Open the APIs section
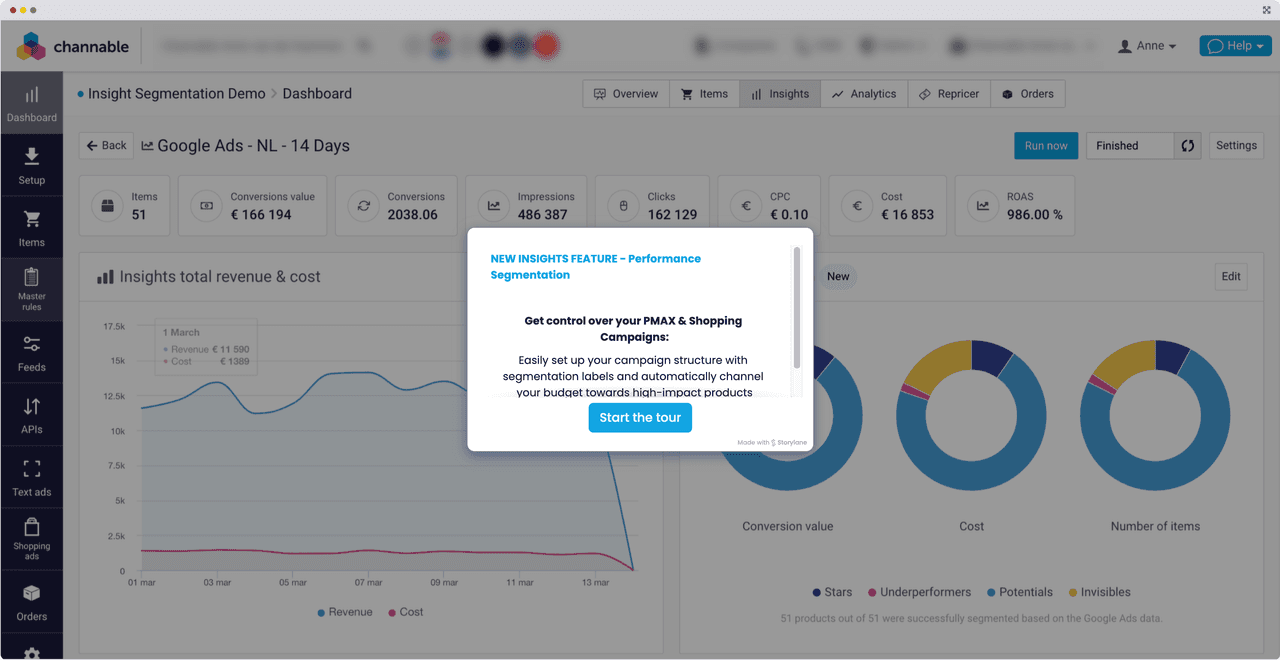The image size is (1280, 660). point(31,413)
